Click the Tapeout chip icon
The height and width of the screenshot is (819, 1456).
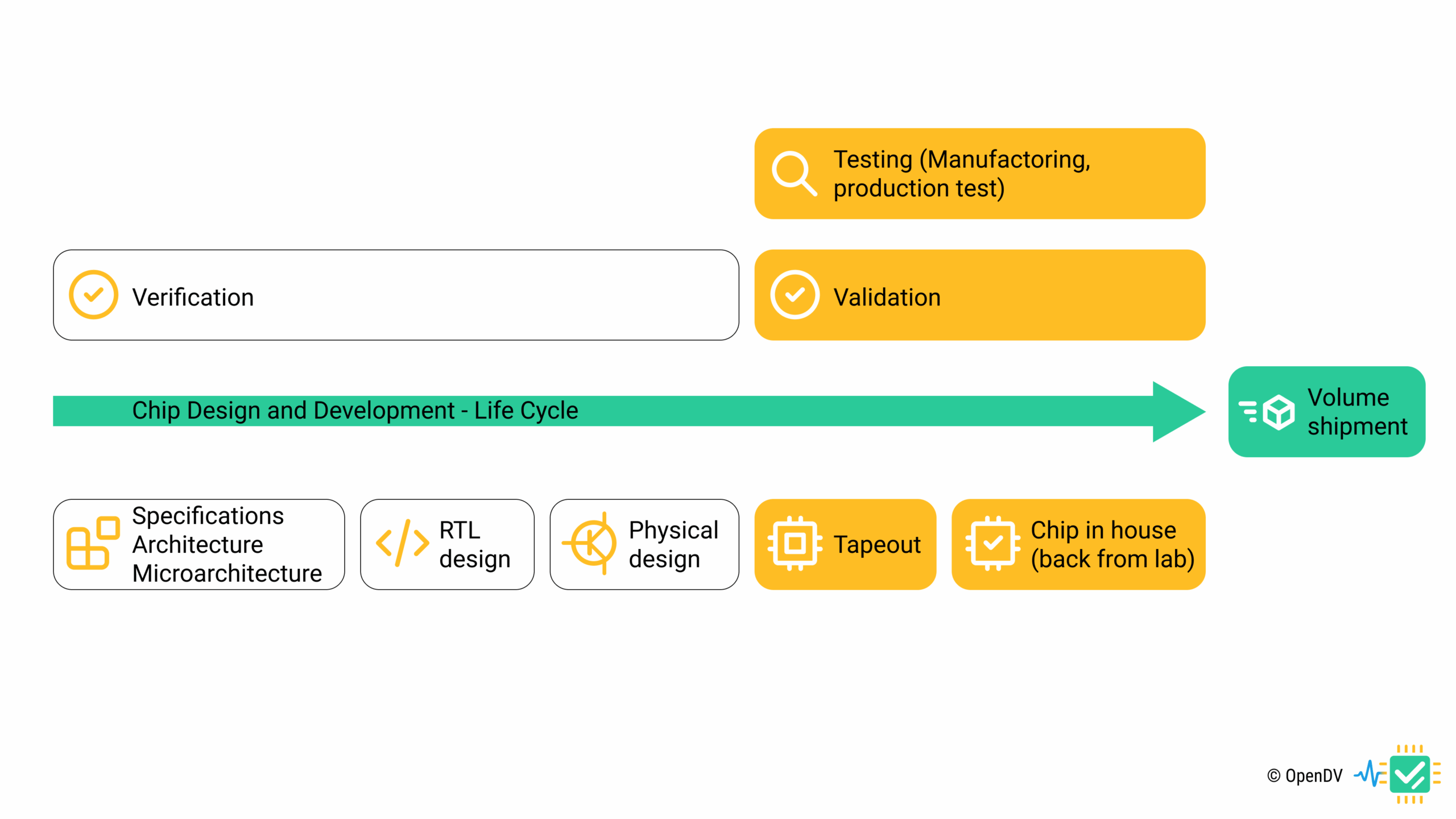point(795,543)
